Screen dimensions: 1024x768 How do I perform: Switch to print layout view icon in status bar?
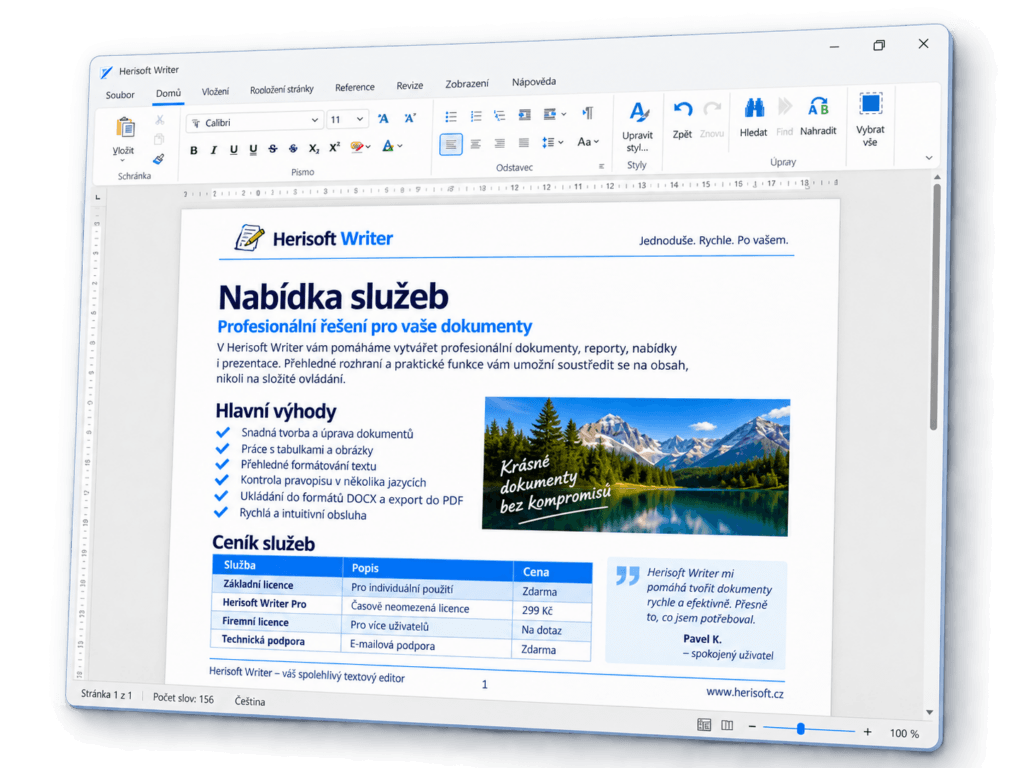704,724
